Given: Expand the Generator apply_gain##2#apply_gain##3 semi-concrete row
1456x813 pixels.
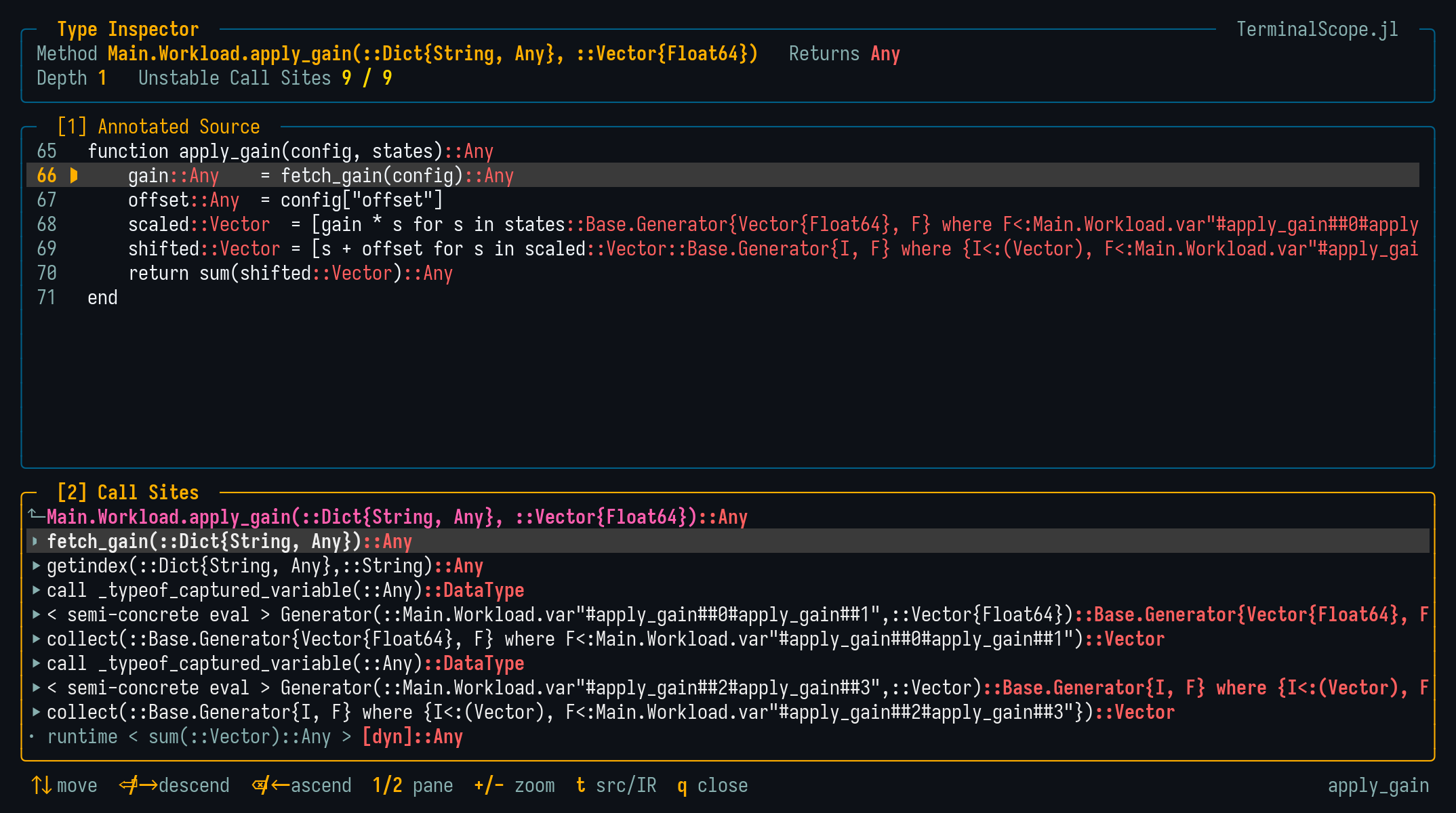Looking at the screenshot, I should point(35,688).
